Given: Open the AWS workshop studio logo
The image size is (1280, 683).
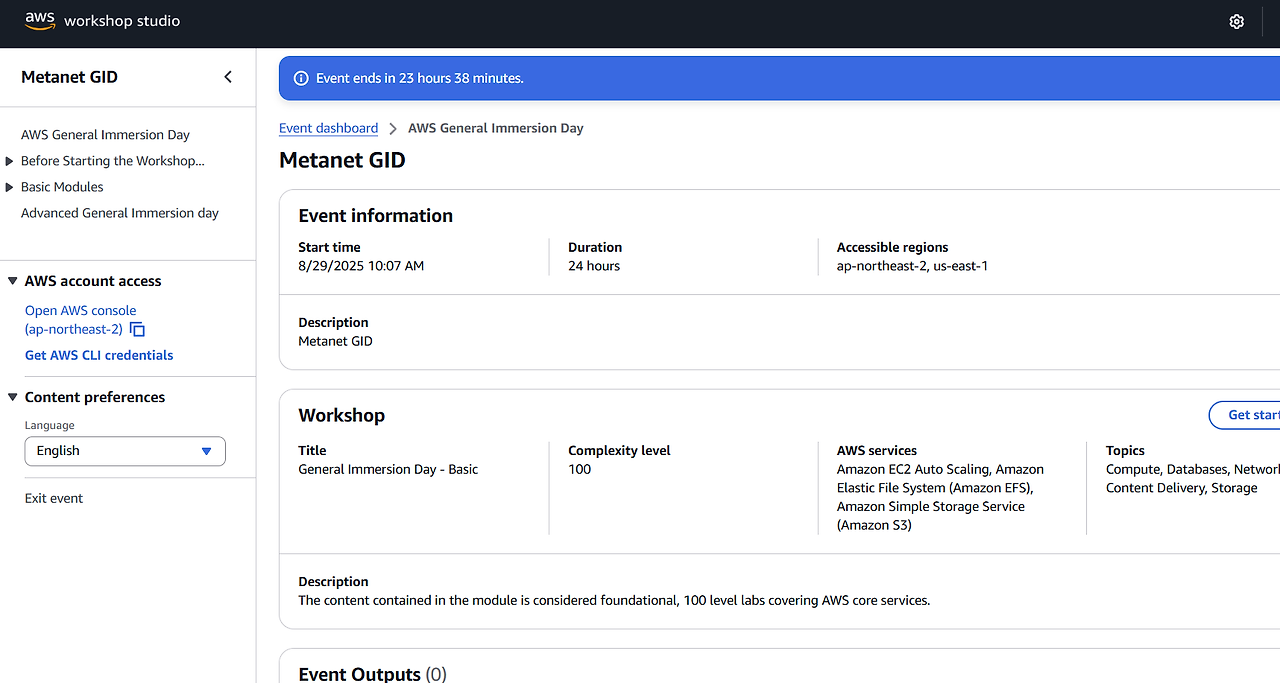Looking at the screenshot, I should [x=102, y=20].
